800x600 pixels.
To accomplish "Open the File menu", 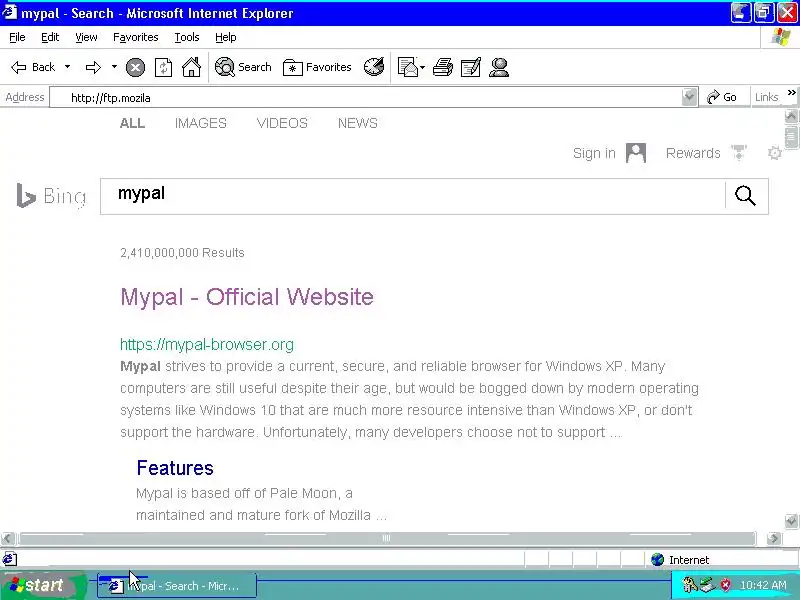I will coord(17,37).
